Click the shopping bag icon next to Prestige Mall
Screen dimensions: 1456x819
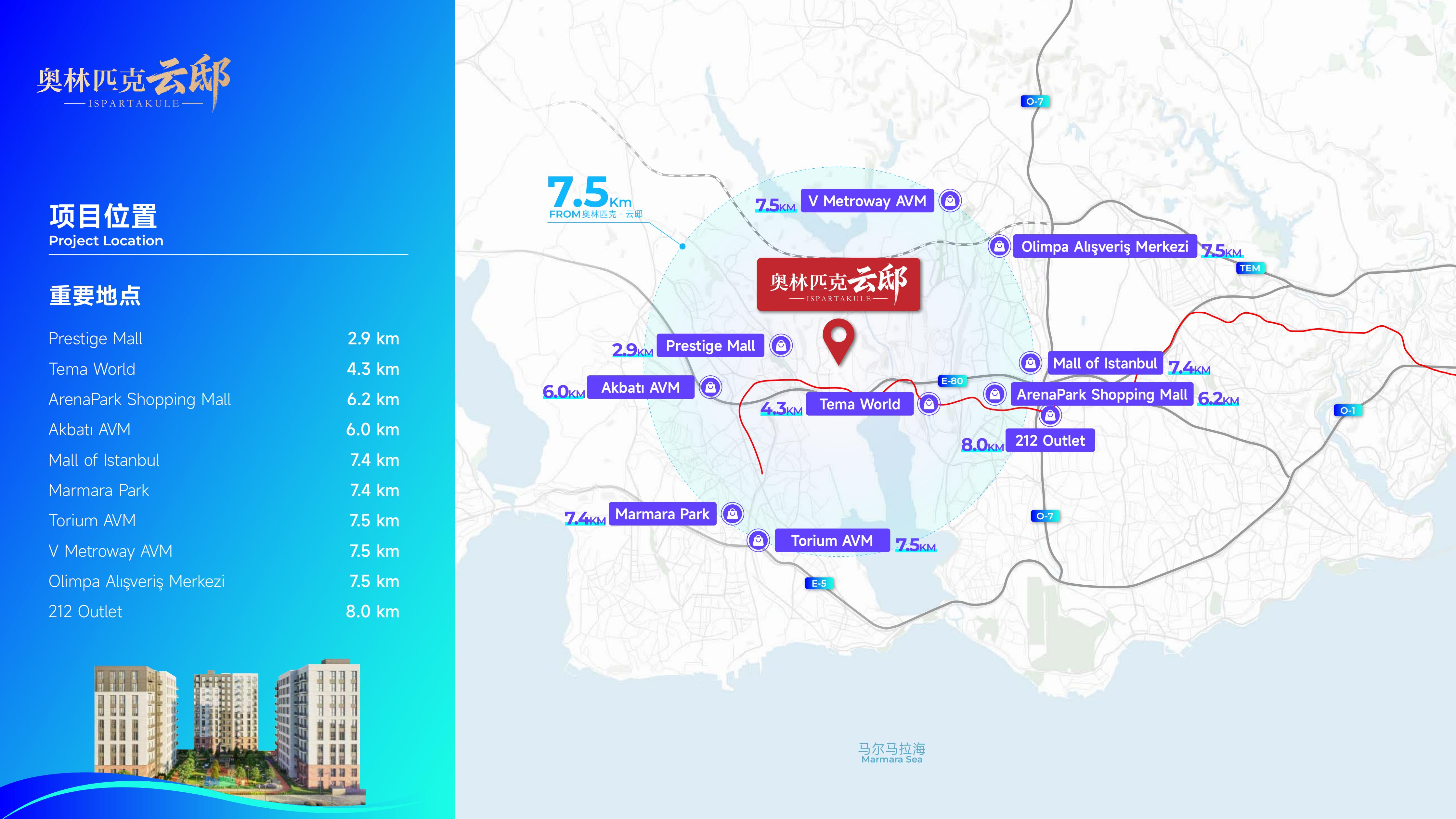[x=781, y=345]
